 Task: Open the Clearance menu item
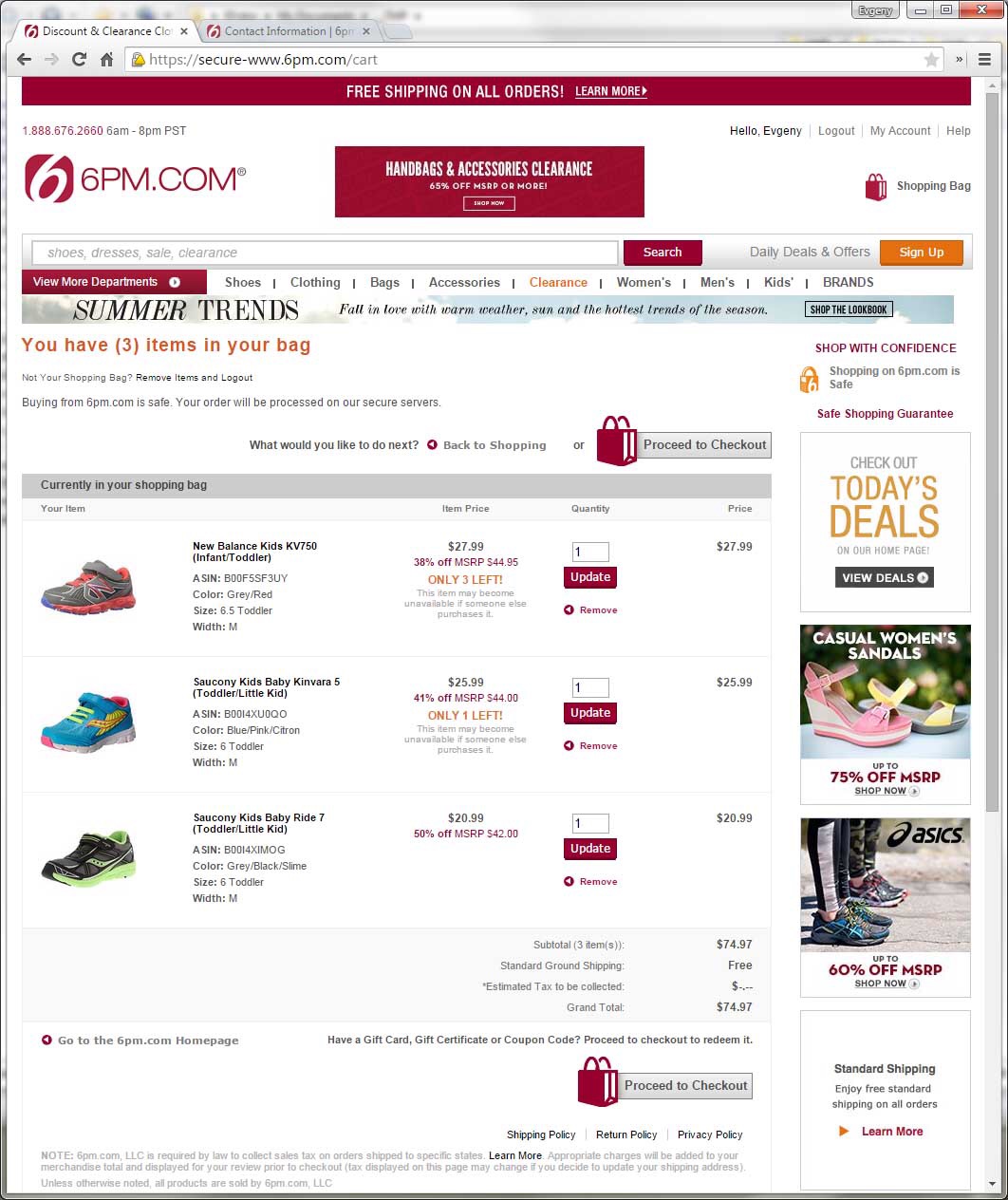click(558, 282)
